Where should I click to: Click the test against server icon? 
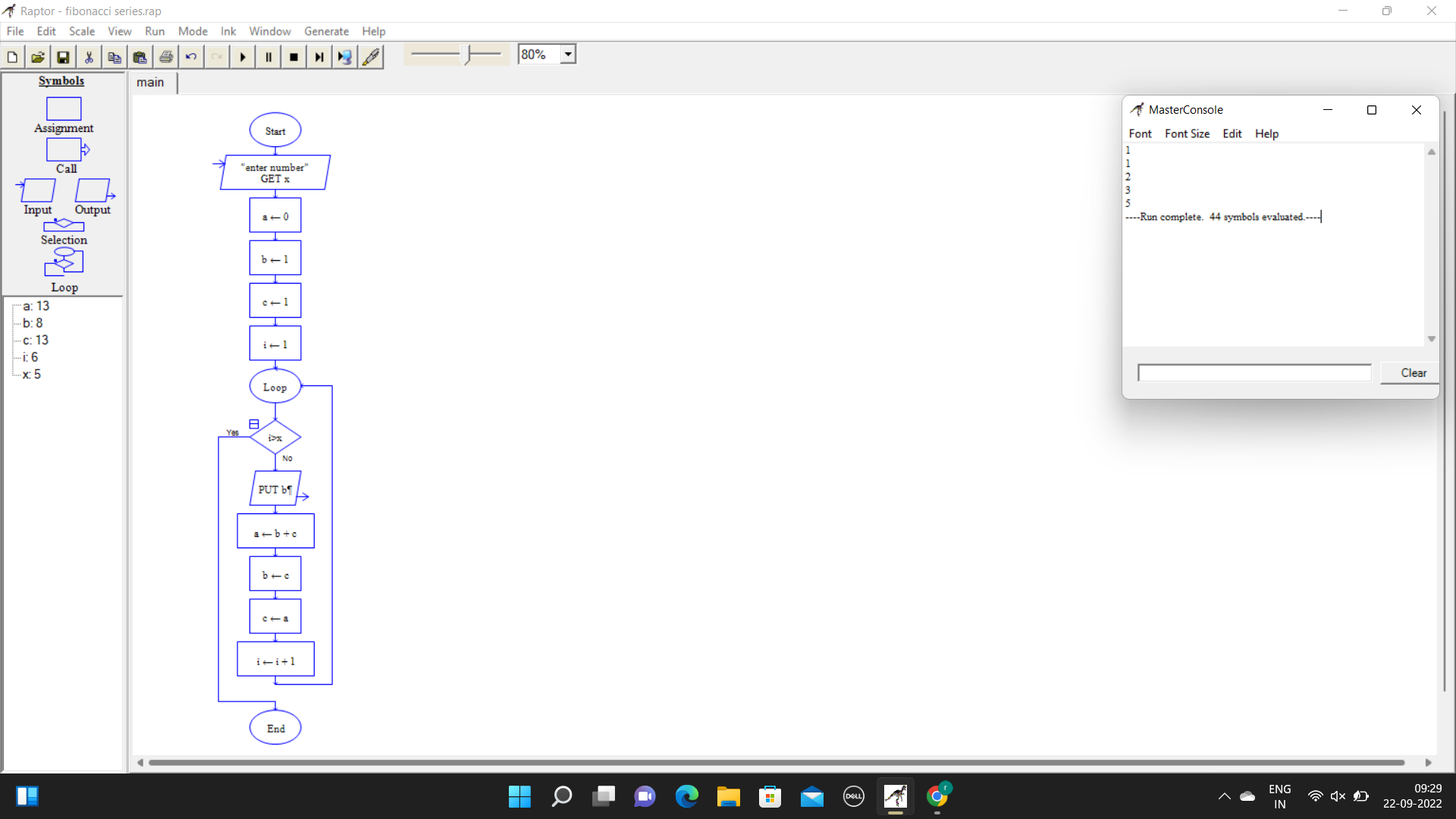[345, 57]
